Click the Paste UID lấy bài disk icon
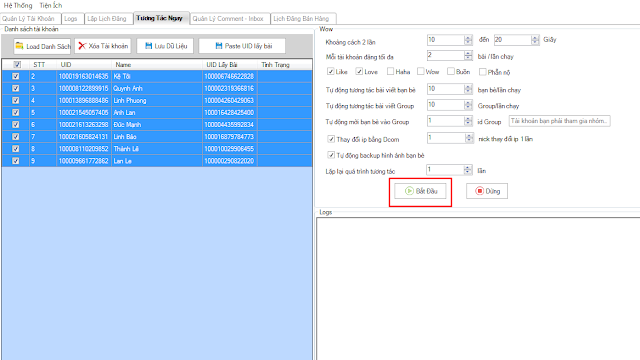Image resolution: width=640 pixels, height=360 pixels. point(219,46)
